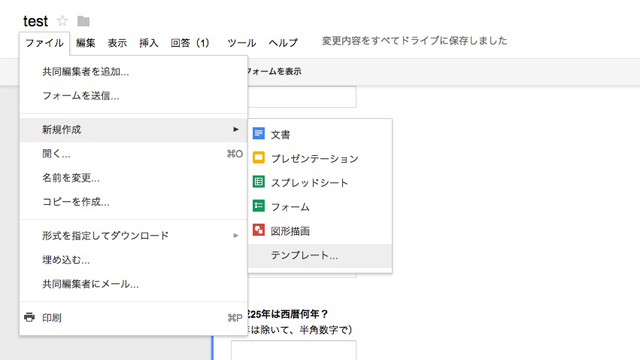This screenshot has width=640, height=360.
Task: Click the 25年は西暦何年？ question title
Action: pyautogui.click(x=288, y=314)
